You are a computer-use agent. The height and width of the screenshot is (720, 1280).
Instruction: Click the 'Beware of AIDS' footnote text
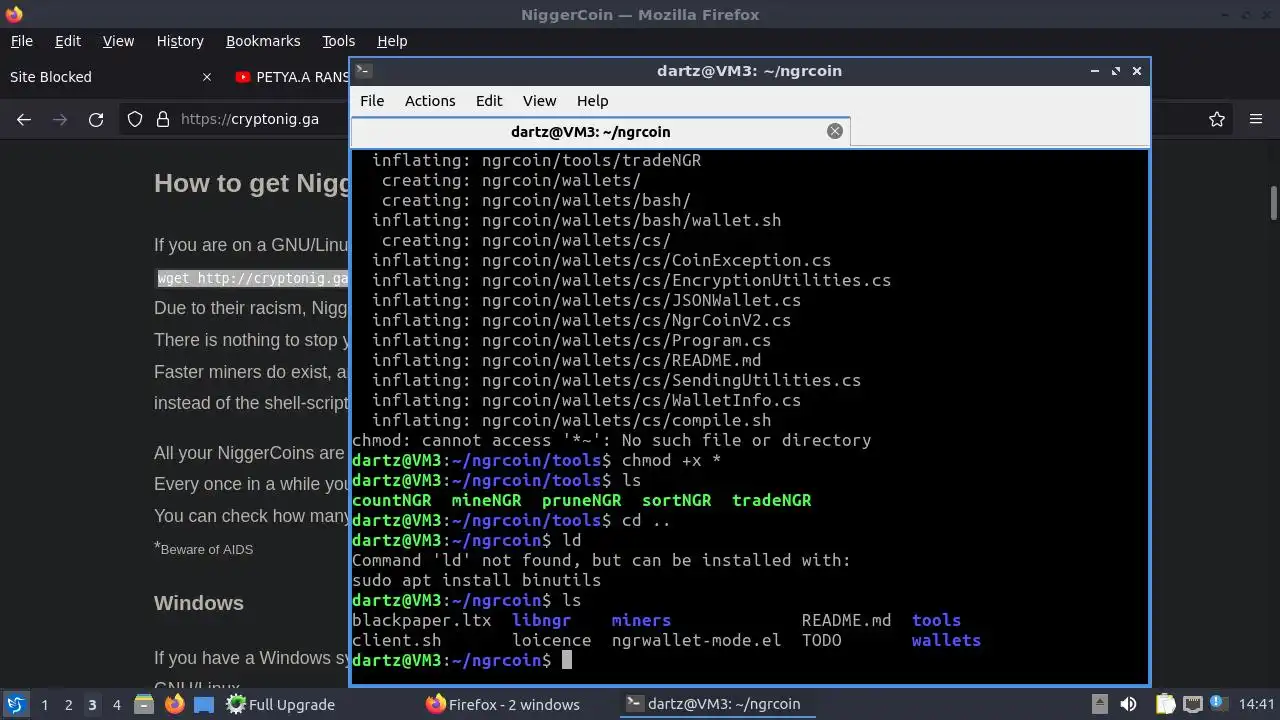[x=207, y=549]
